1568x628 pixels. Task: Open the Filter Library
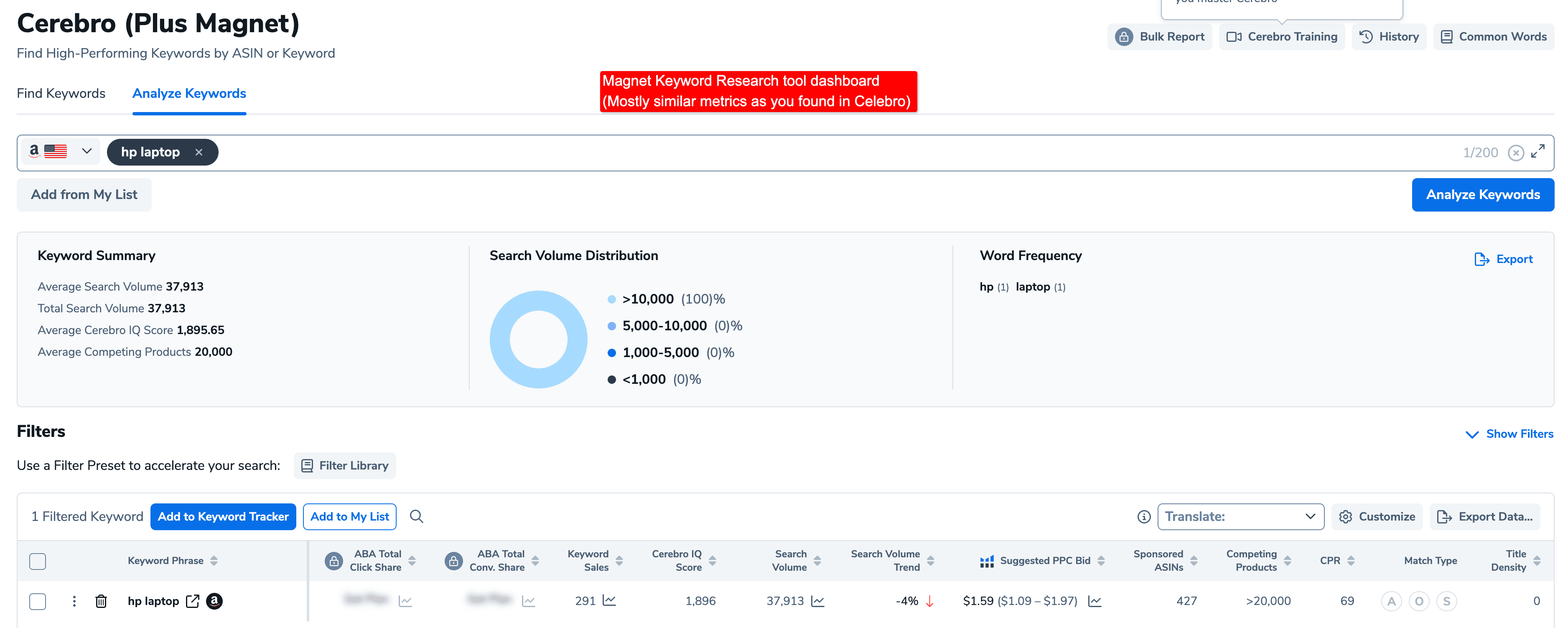pyautogui.click(x=344, y=465)
